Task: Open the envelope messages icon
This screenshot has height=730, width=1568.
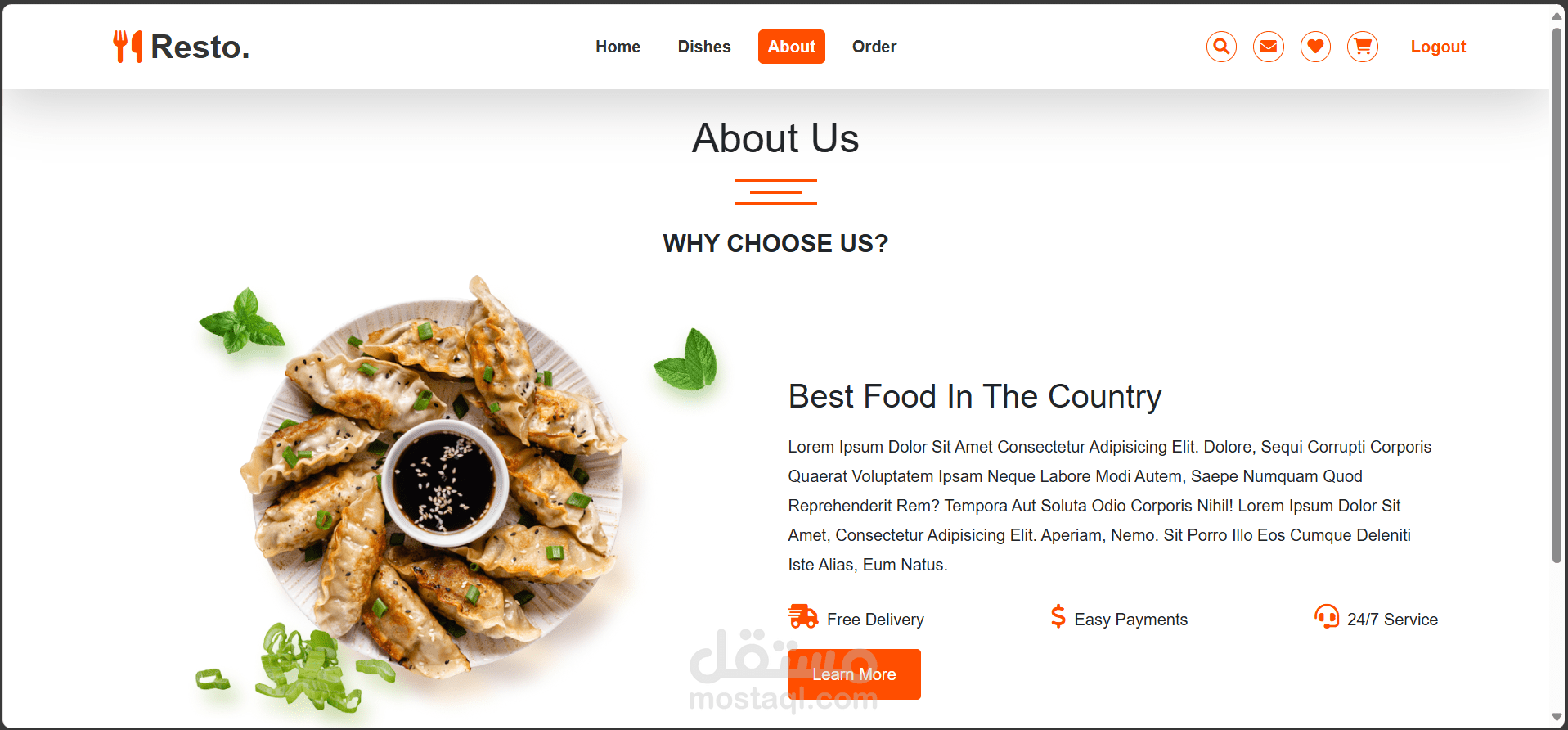Action: pos(1269,47)
